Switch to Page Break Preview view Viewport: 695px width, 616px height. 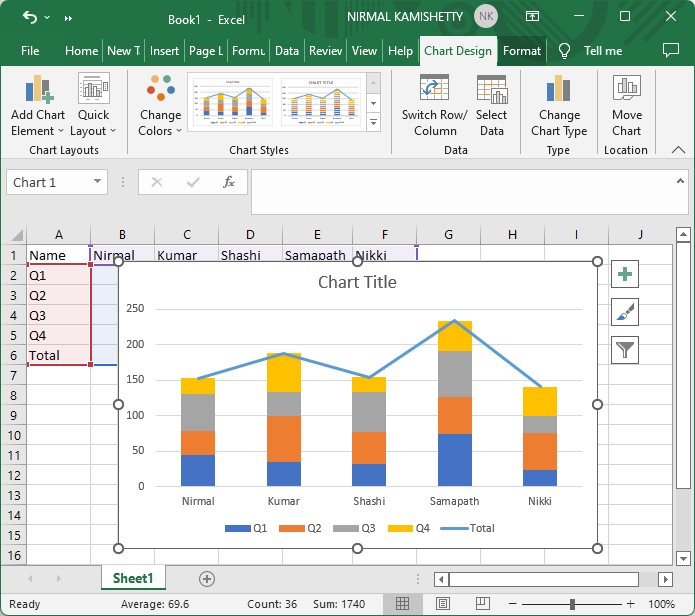(x=481, y=604)
